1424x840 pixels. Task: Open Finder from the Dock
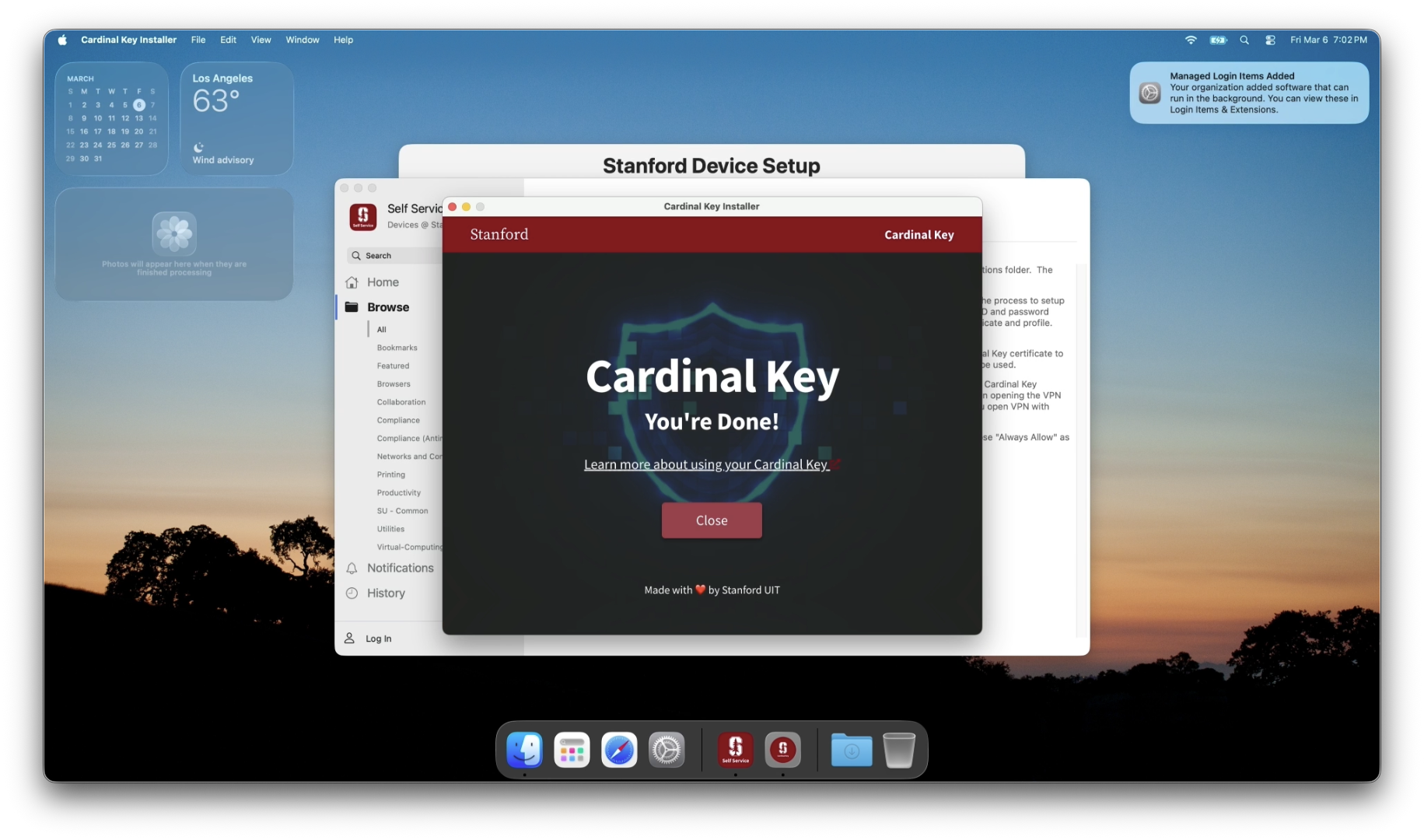click(x=524, y=749)
